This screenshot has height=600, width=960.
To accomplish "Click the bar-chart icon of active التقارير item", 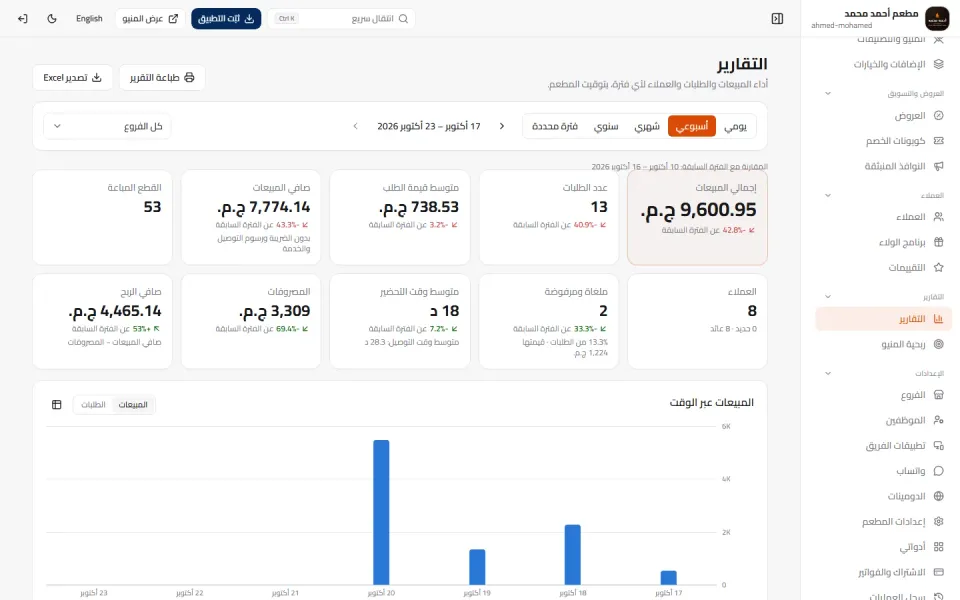I will (x=939, y=319).
